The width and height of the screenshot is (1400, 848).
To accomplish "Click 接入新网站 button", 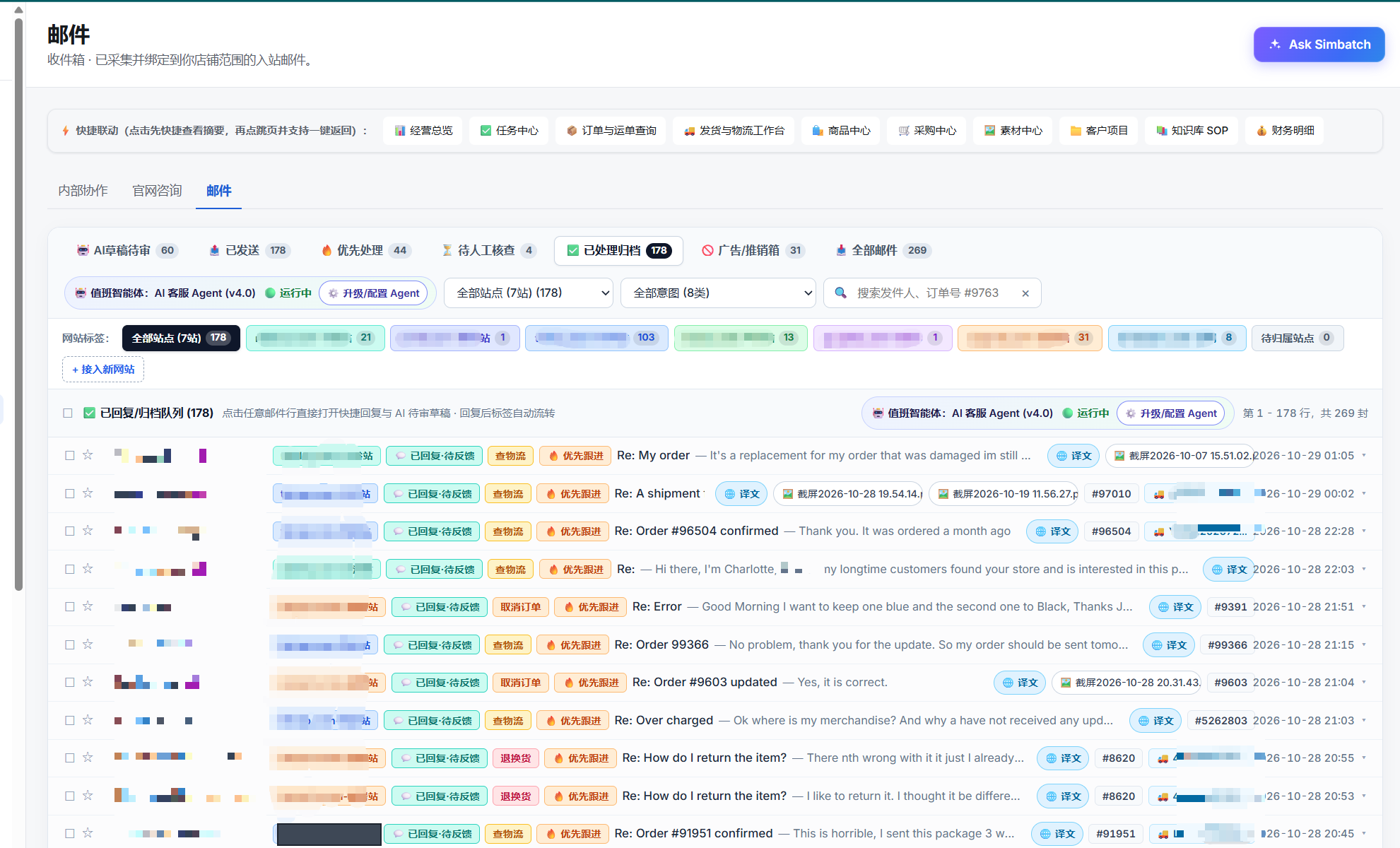I will coord(103,370).
